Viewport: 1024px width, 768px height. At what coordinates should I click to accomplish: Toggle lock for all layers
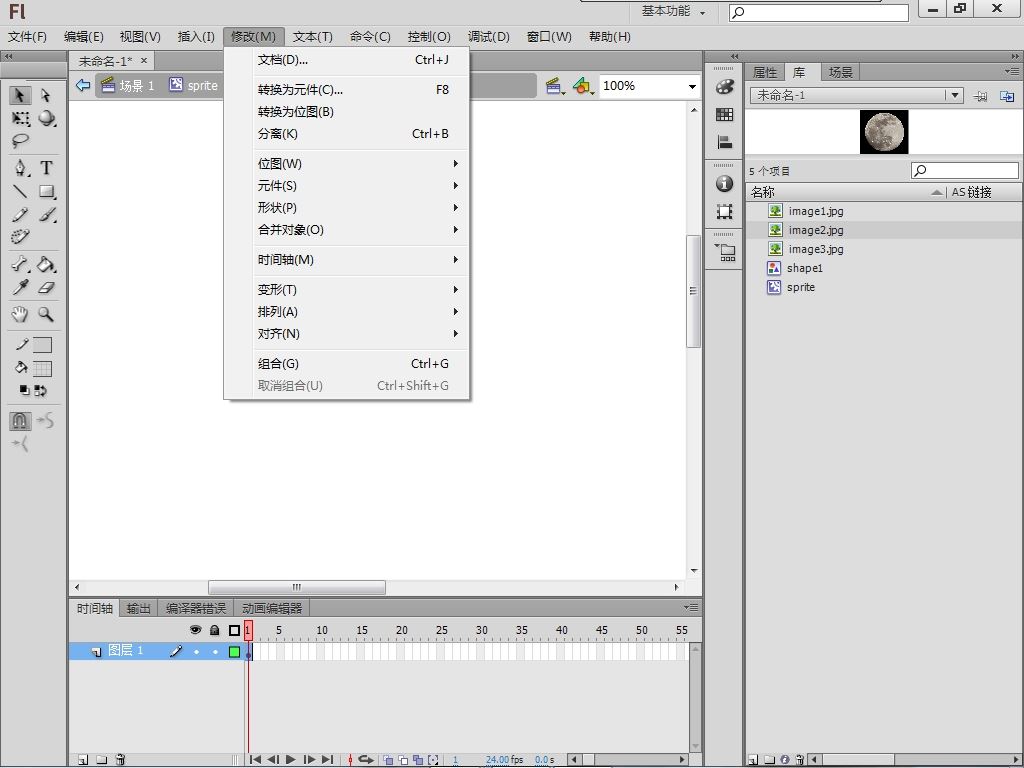214,630
